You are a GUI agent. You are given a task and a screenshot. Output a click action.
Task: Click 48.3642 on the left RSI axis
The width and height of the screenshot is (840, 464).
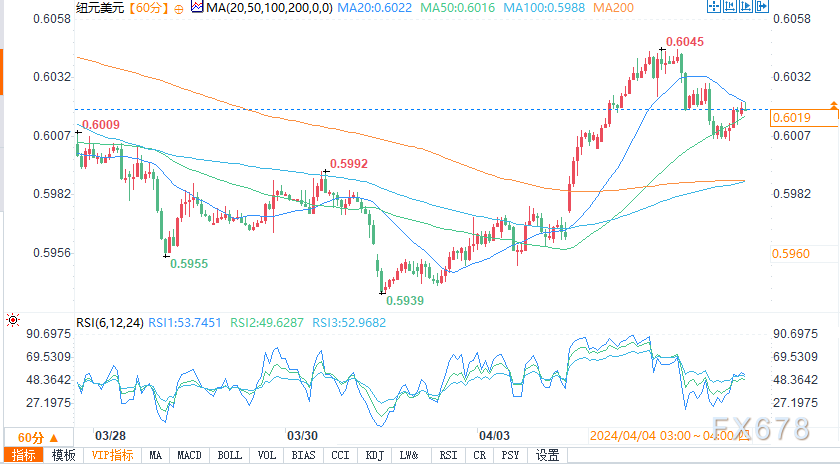[49, 380]
